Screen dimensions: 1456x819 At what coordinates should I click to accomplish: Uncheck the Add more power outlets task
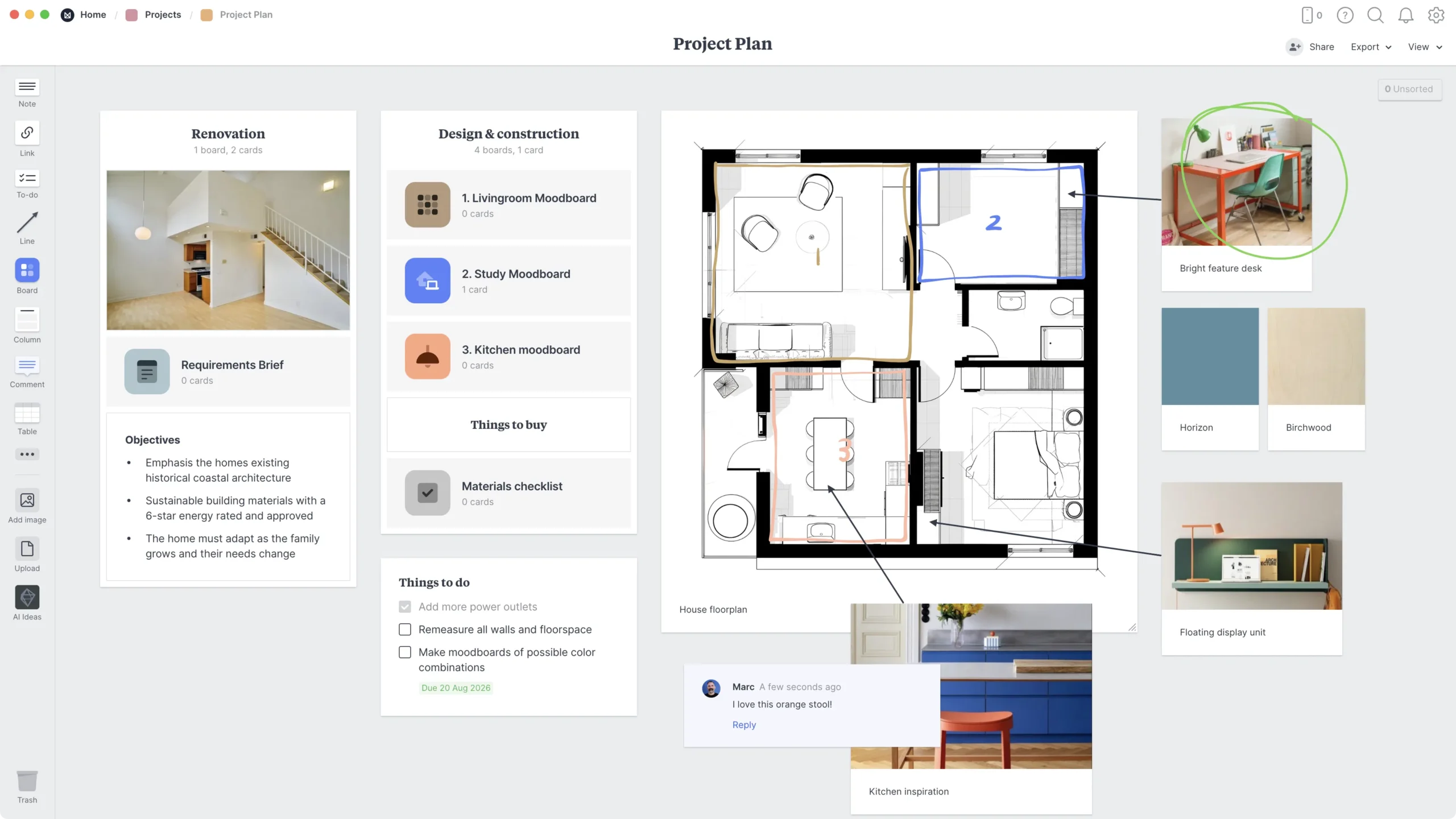point(404,606)
